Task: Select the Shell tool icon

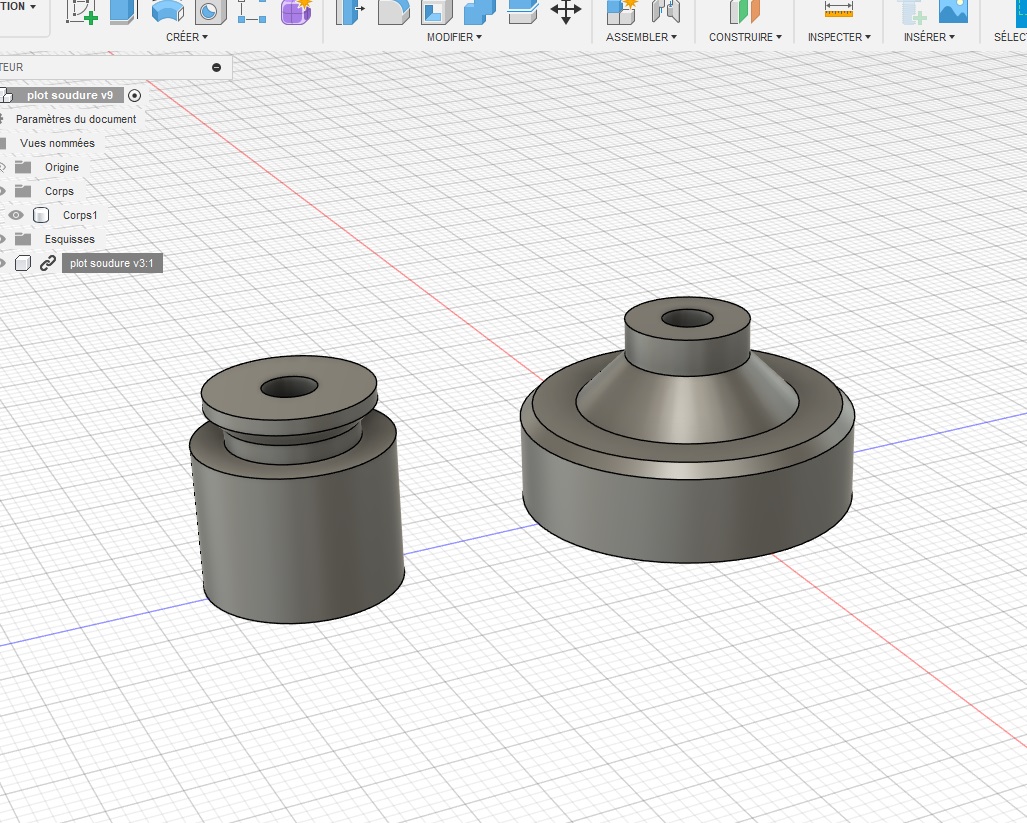Action: (436, 11)
